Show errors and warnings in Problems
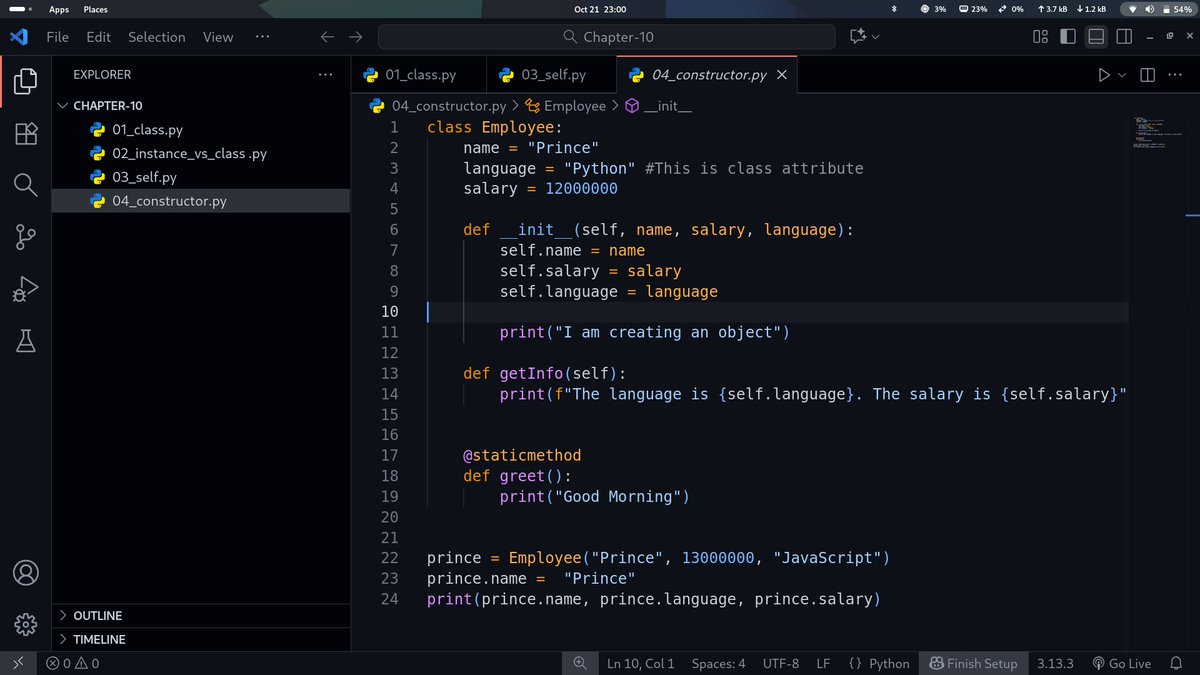The height and width of the screenshot is (675, 1200). click(72, 663)
